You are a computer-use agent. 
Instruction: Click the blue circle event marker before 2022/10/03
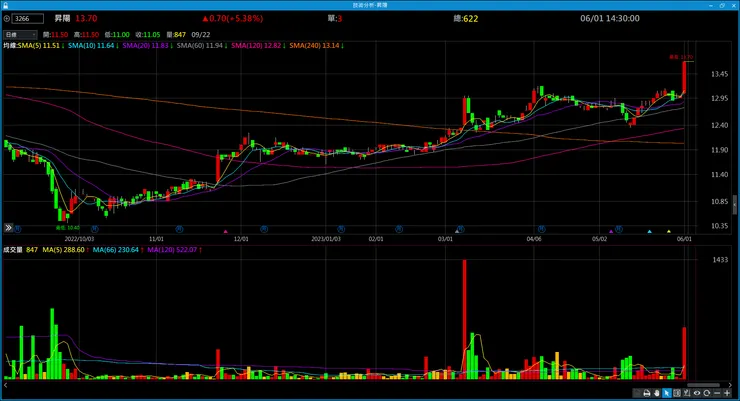coord(17,229)
